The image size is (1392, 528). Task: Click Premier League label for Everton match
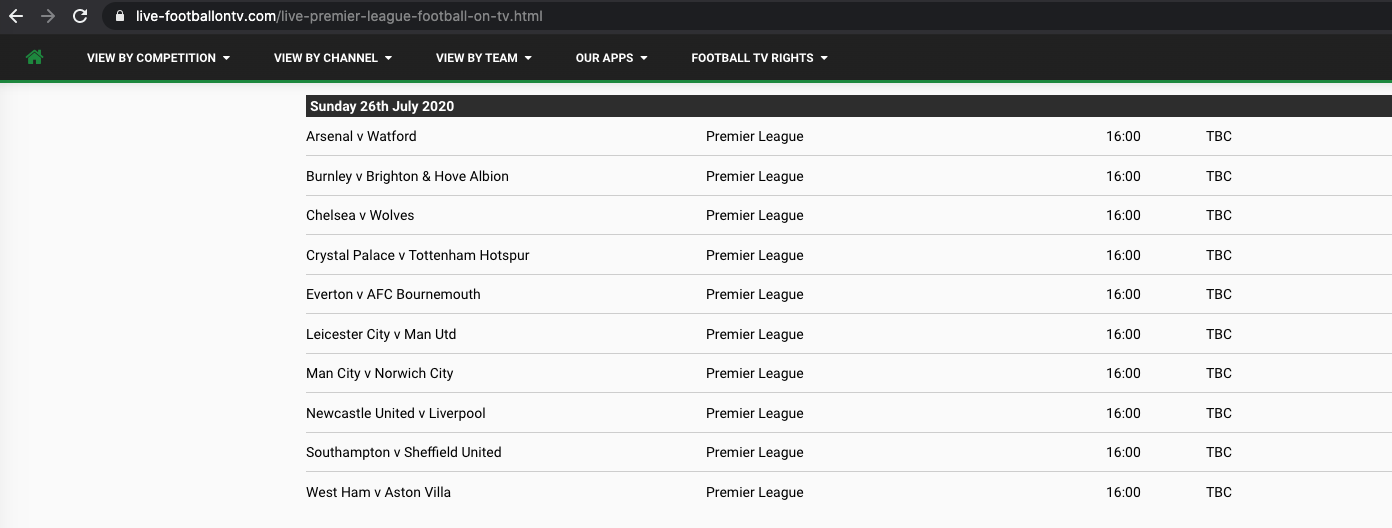coord(755,294)
